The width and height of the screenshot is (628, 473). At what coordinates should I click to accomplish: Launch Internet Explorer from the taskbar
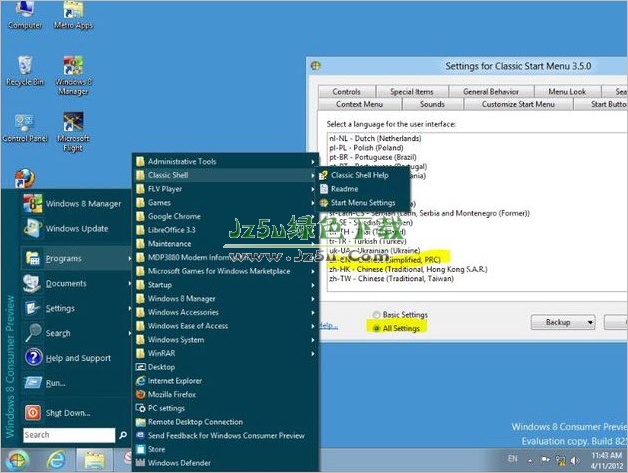pyautogui.click(x=56, y=460)
